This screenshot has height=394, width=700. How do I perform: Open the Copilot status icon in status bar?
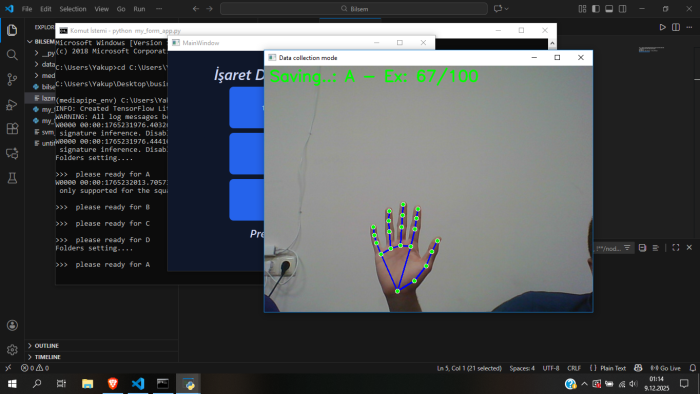click(638, 368)
